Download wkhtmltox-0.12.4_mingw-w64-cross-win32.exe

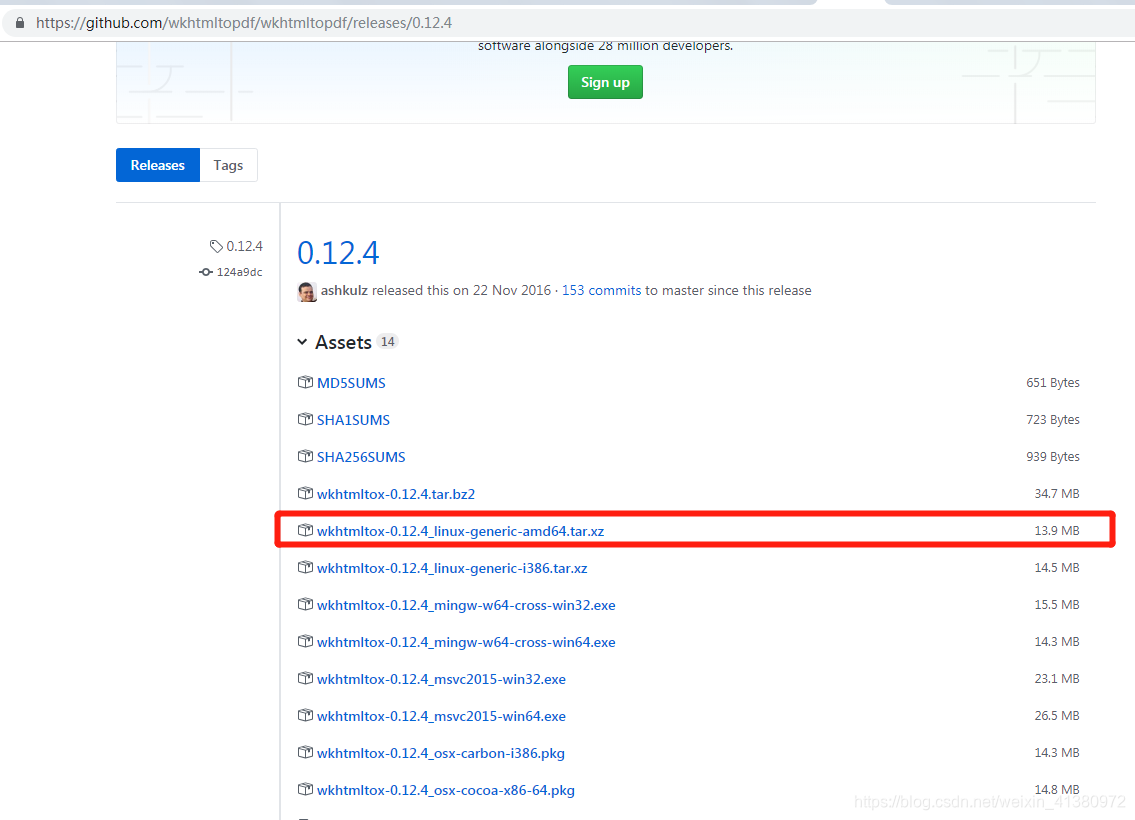coord(466,605)
